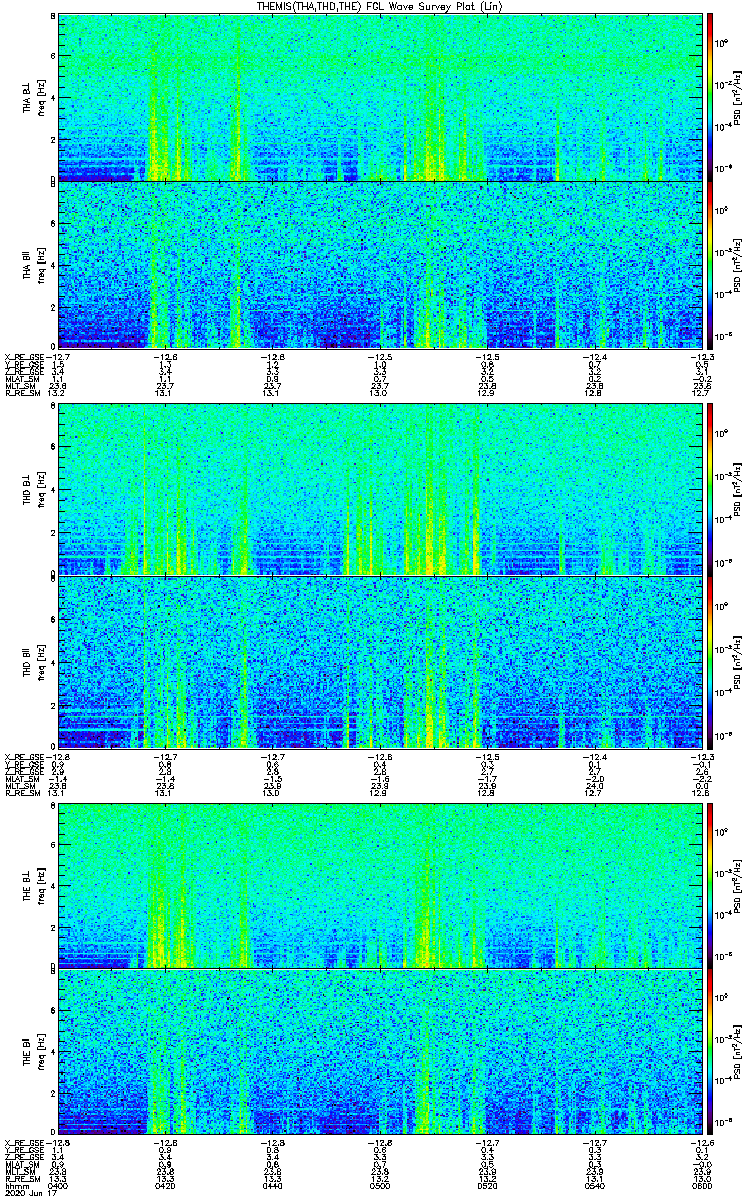Image resolution: width=750 pixels, height=1200 pixels.
Task: Click the PSD [nT²/Hz] label of THD B-perpendicular panel
Action: 738,491
